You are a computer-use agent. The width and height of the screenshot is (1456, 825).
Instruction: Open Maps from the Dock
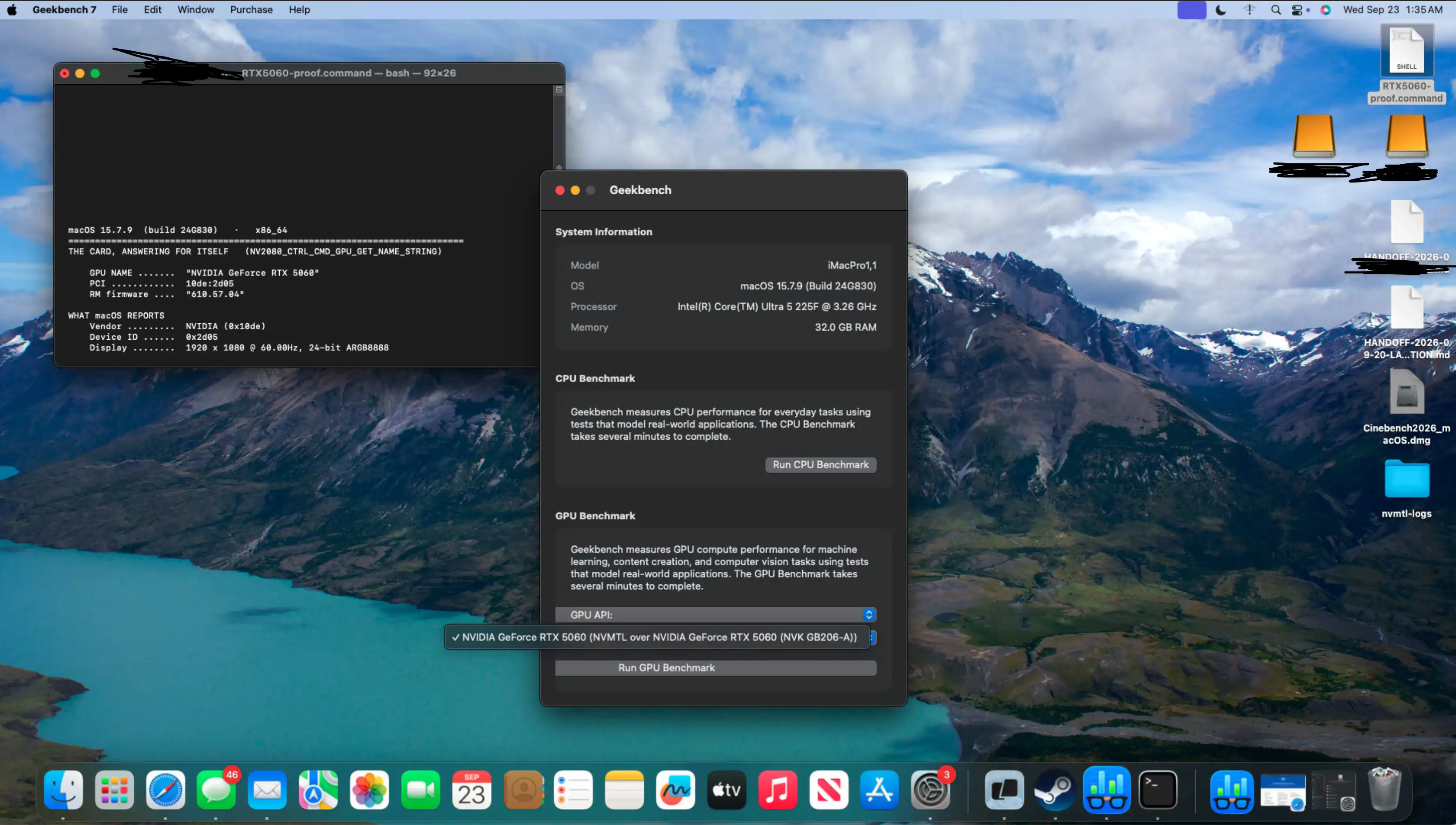(318, 789)
